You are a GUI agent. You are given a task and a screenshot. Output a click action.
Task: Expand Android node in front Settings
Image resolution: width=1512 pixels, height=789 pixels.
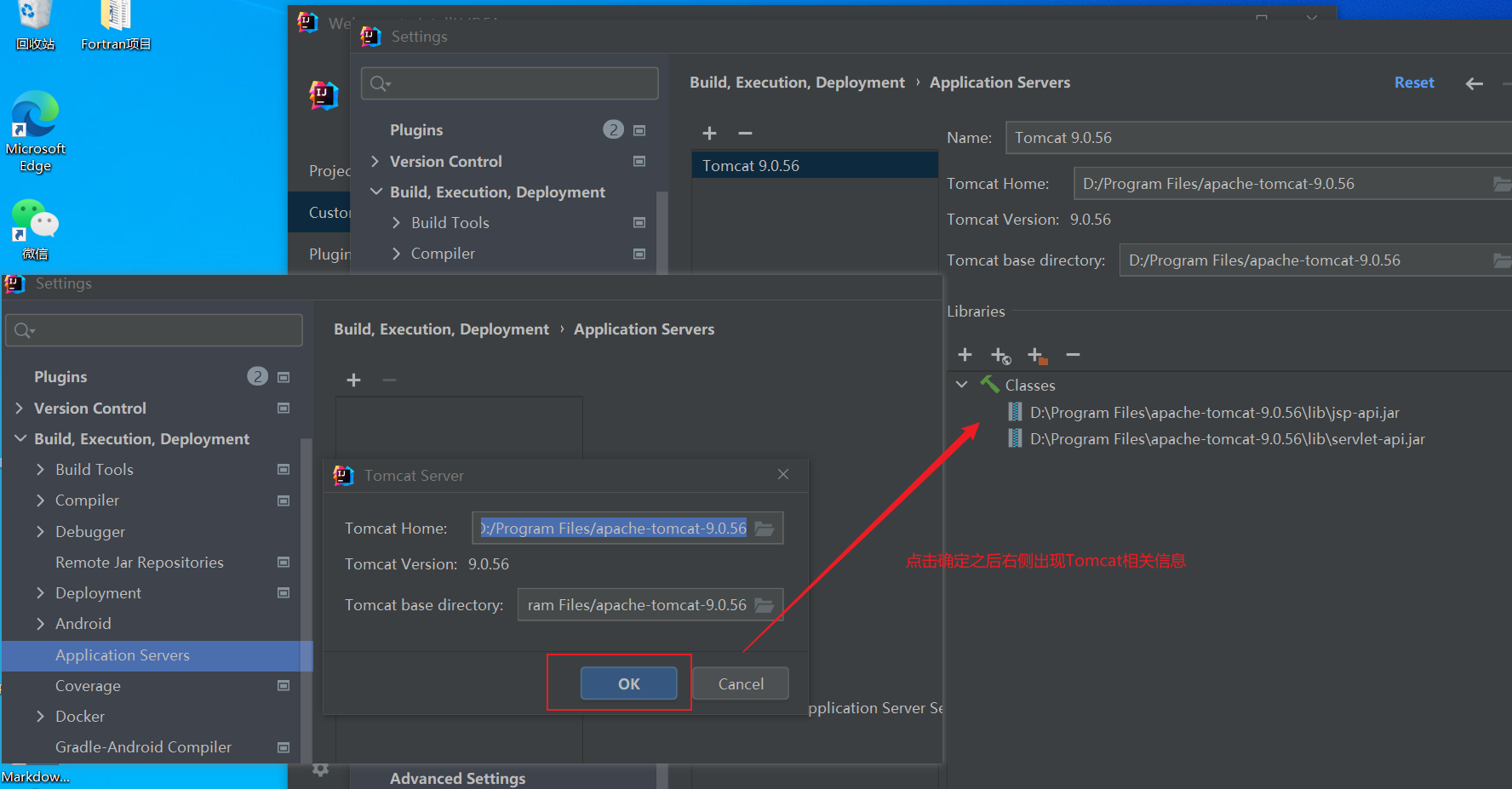click(40, 624)
